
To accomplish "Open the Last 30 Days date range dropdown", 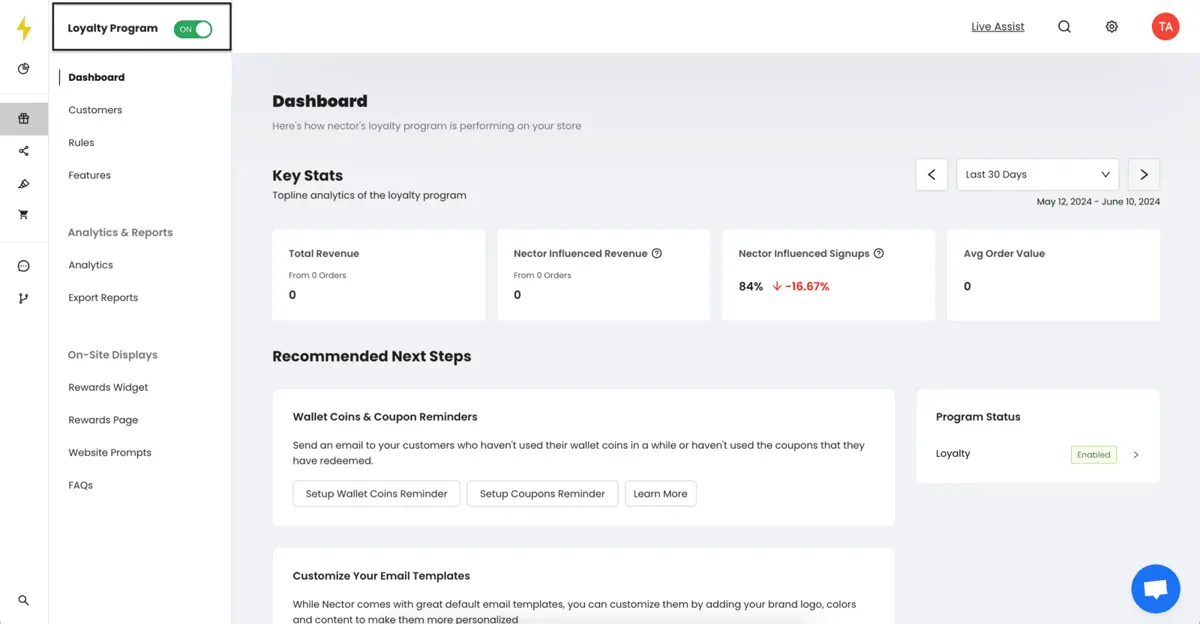I will 1037,174.
